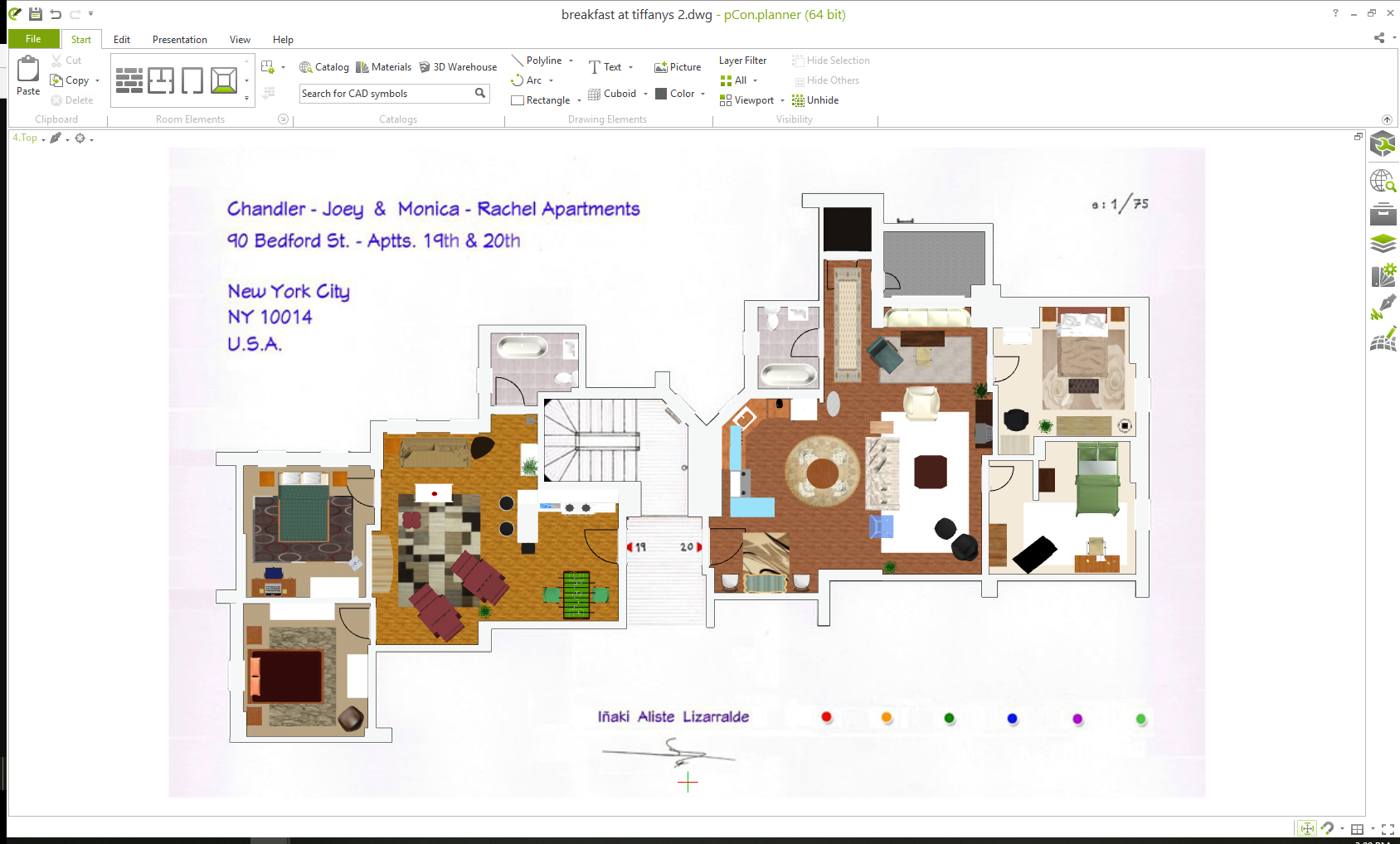Viewport: 1400px width, 844px height.
Task: Select the Polyline drawing tool
Action: coord(537,61)
